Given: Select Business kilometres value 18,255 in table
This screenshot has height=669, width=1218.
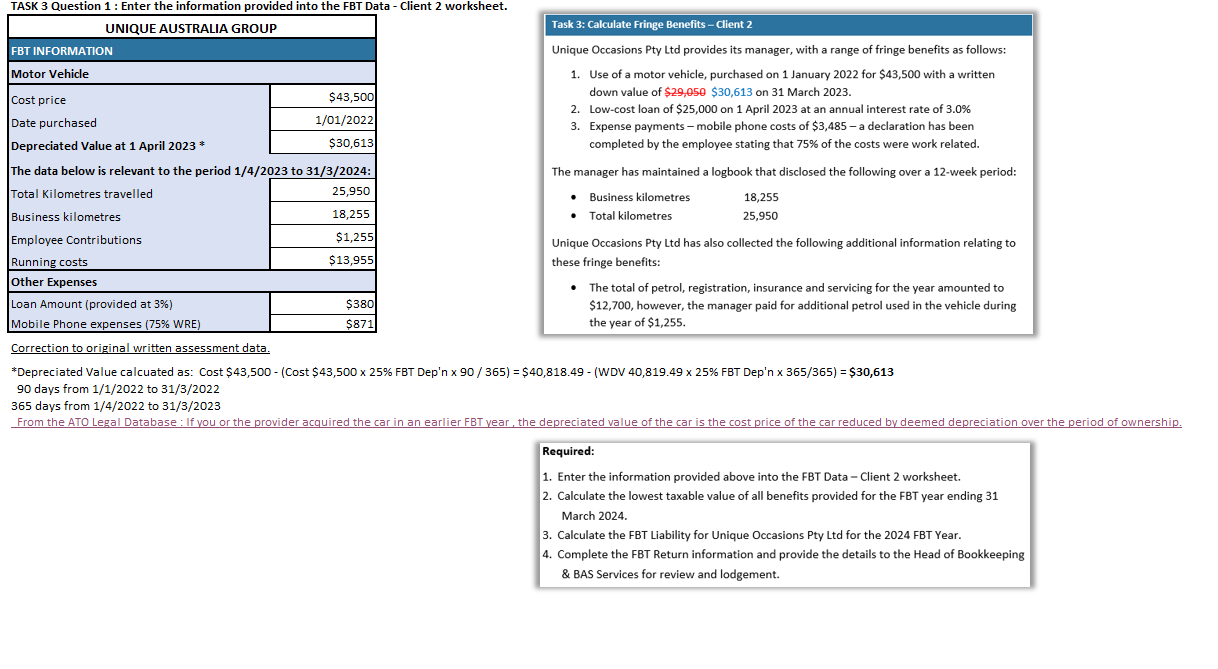Looking at the screenshot, I should (x=323, y=214).
